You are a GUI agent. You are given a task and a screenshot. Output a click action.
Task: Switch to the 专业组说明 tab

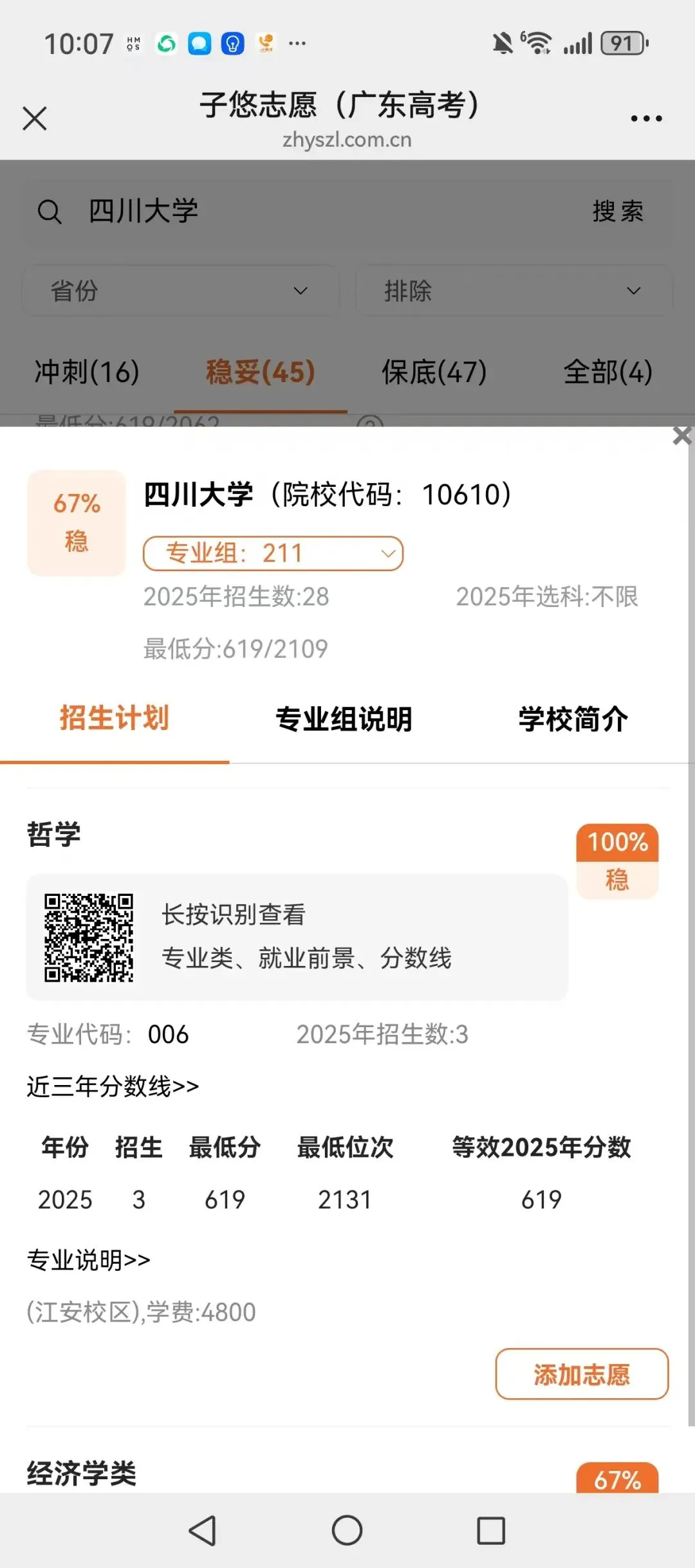[x=344, y=718]
